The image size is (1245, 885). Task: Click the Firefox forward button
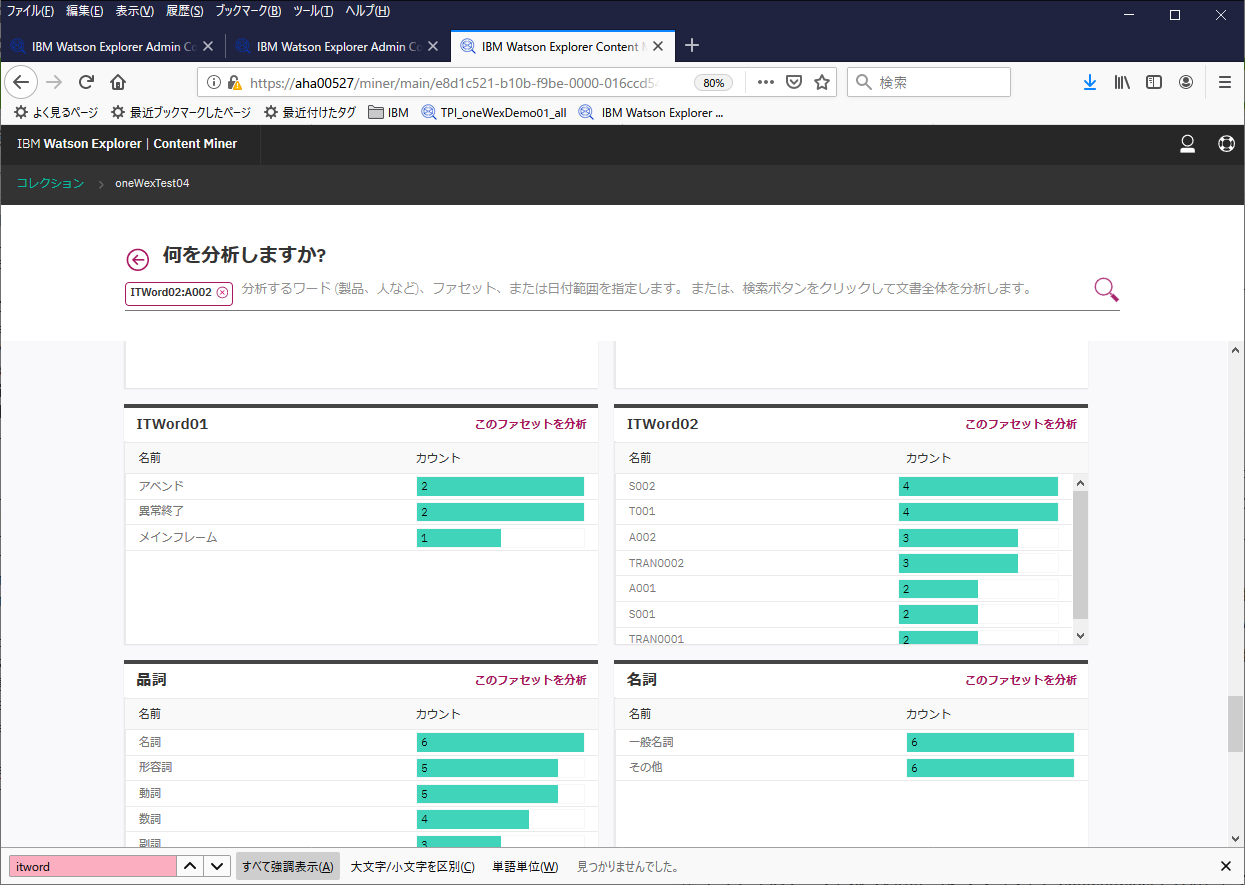tap(54, 82)
